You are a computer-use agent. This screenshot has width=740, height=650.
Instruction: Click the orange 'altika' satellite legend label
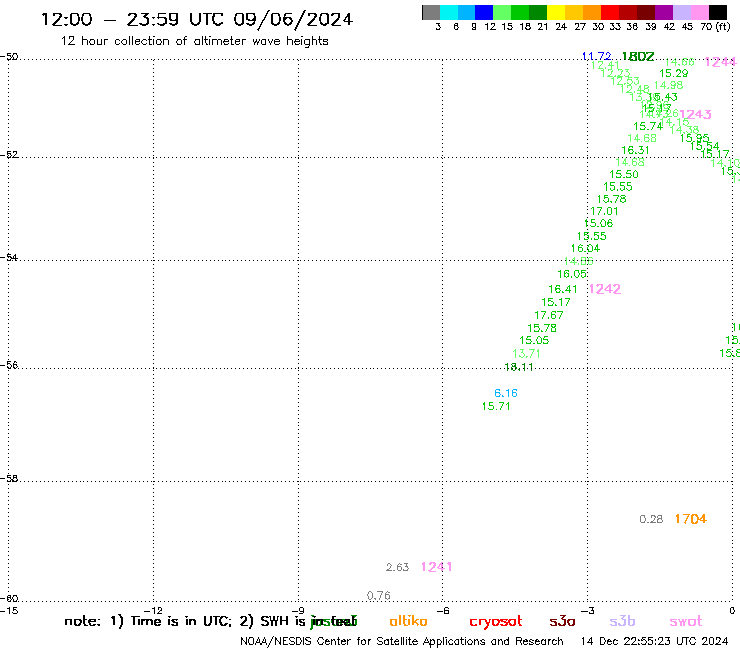coord(408,621)
